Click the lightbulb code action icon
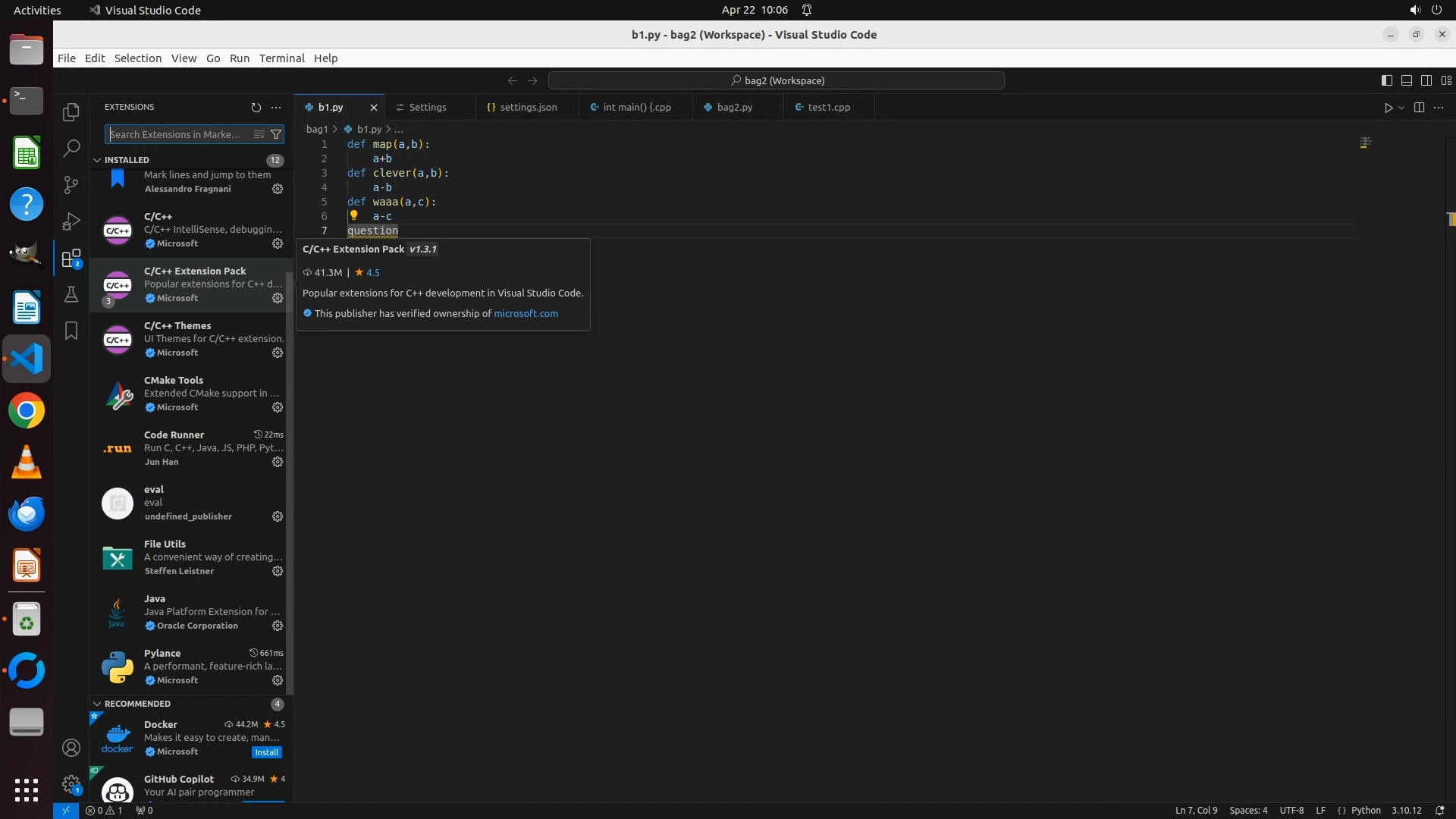The height and width of the screenshot is (819, 1456). point(353,215)
